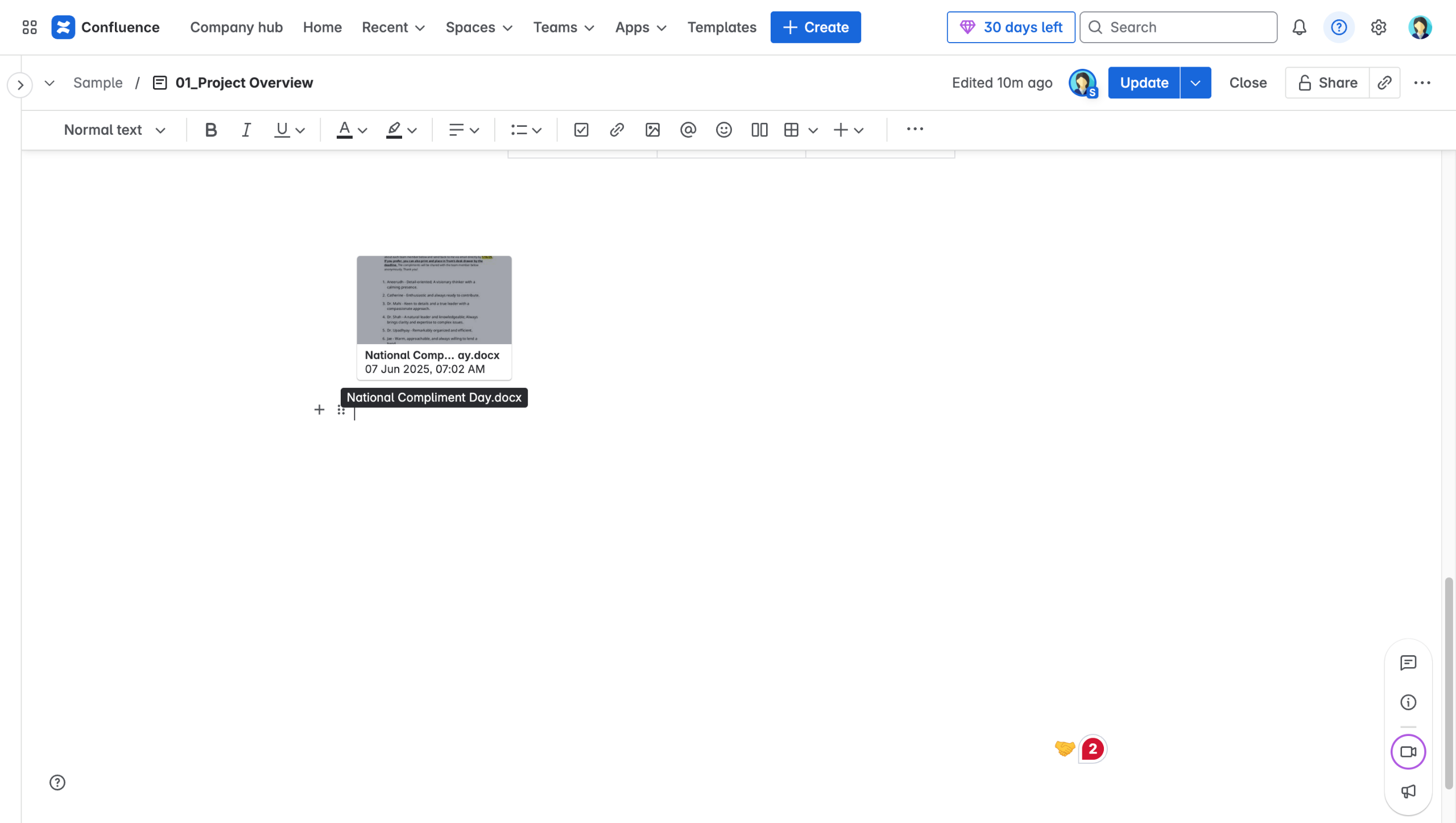Insert a two-column layout
Viewport: 1456px width, 823px height.
tap(759, 130)
